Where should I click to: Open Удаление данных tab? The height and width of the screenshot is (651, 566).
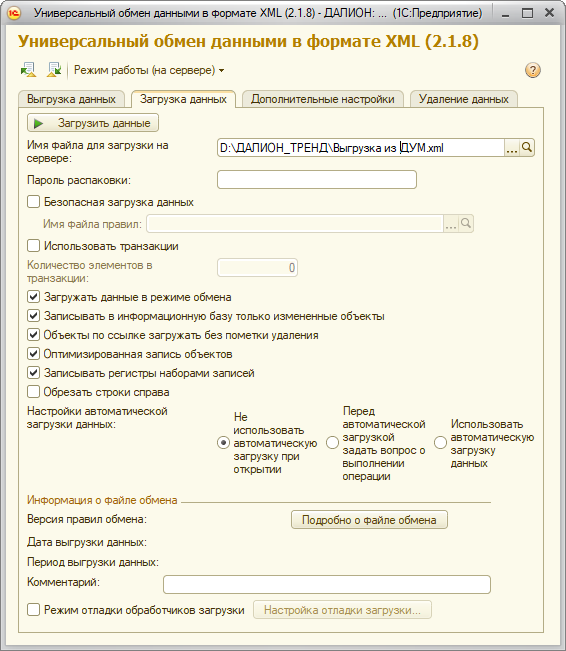point(463,99)
